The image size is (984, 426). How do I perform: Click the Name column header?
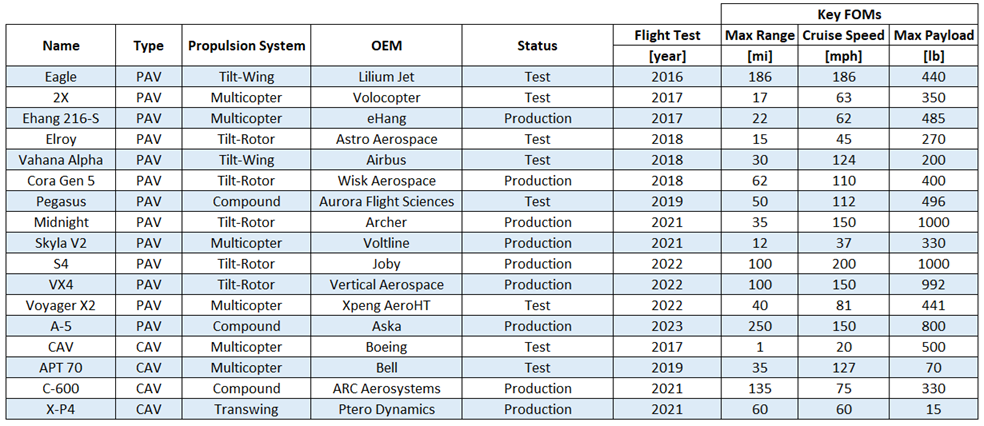[x=61, y=46]
